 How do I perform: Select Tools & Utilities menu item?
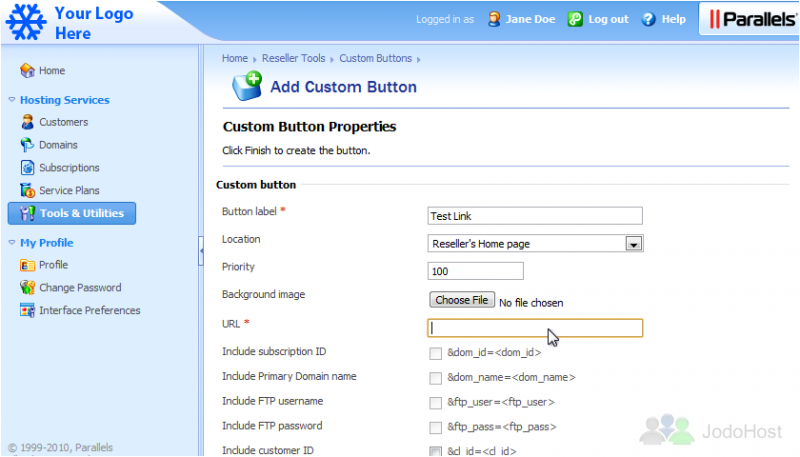72,213
